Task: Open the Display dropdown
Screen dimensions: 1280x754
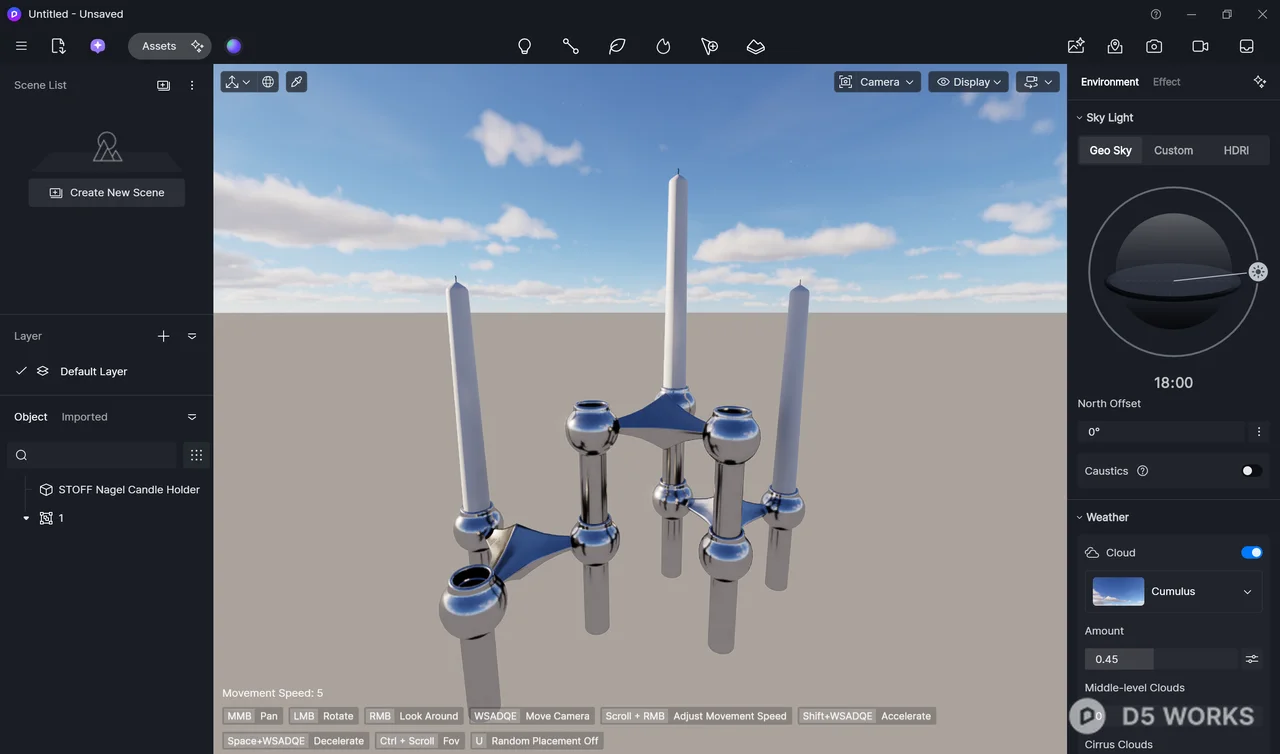Action: (x=968, y=82)
